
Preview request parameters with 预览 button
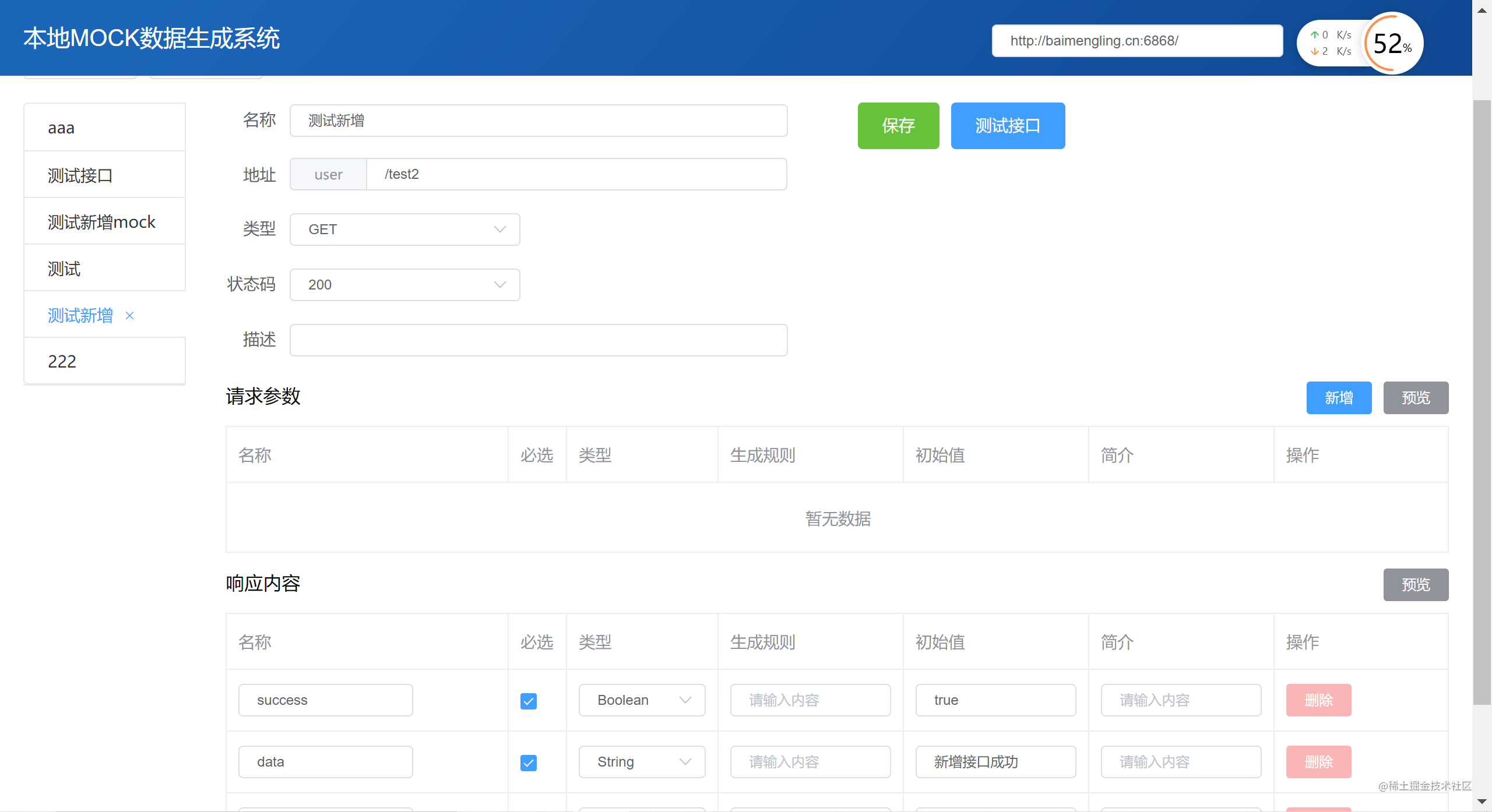[x=1416, y=398]
